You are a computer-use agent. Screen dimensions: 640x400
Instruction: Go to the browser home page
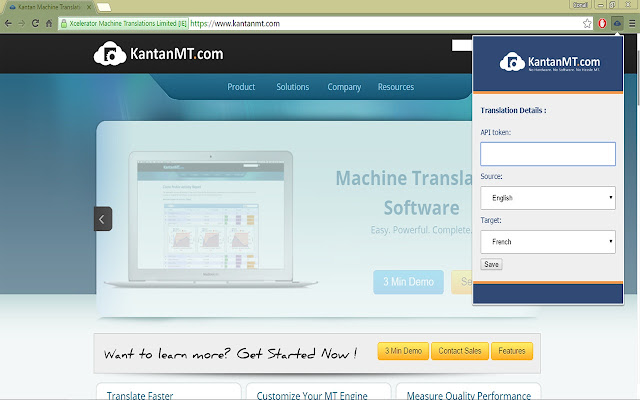pos(49,24)
